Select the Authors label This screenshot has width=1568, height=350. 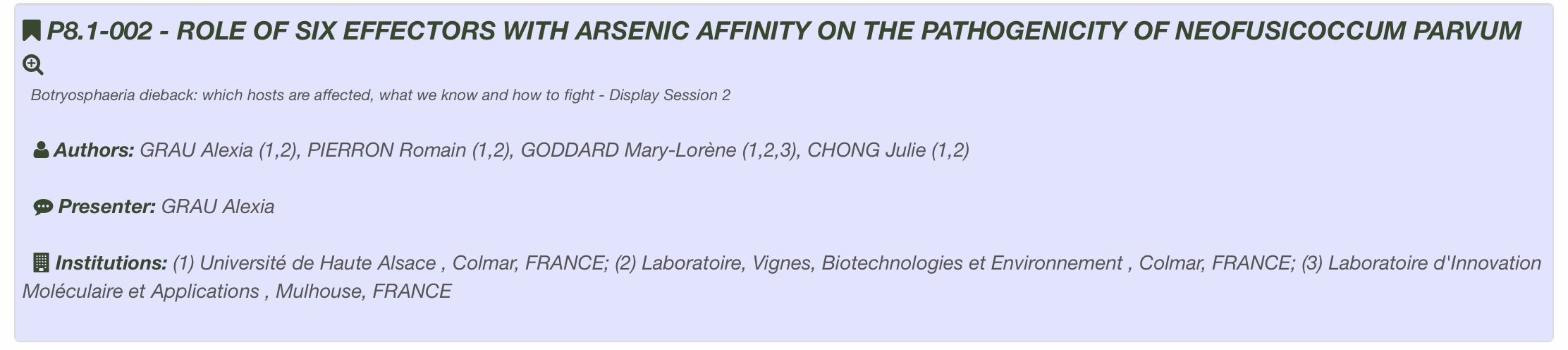94,150
